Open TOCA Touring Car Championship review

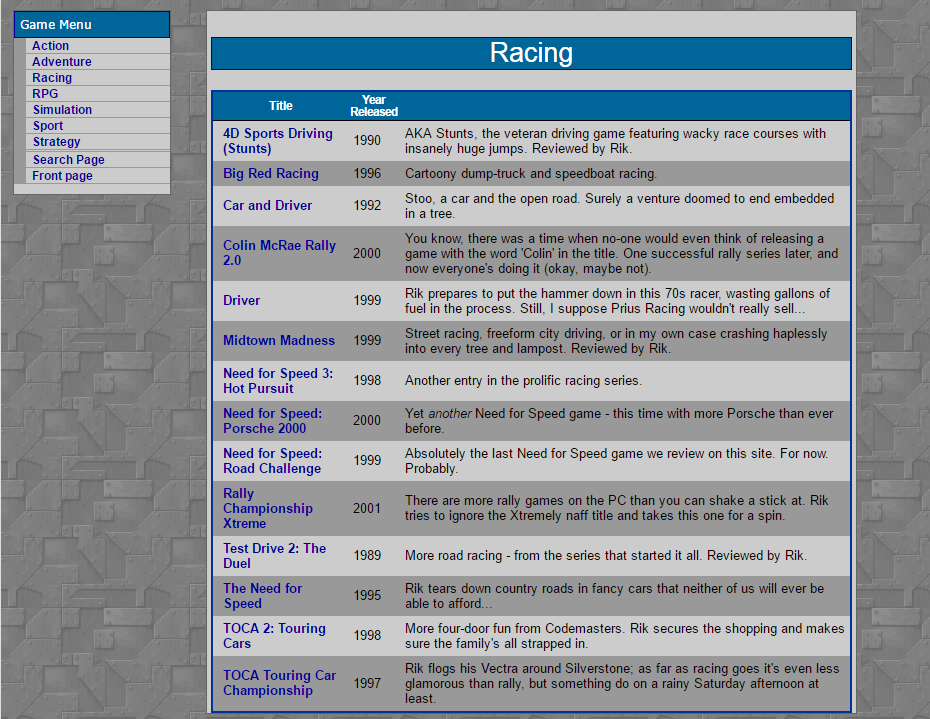[x=279, y=682]
